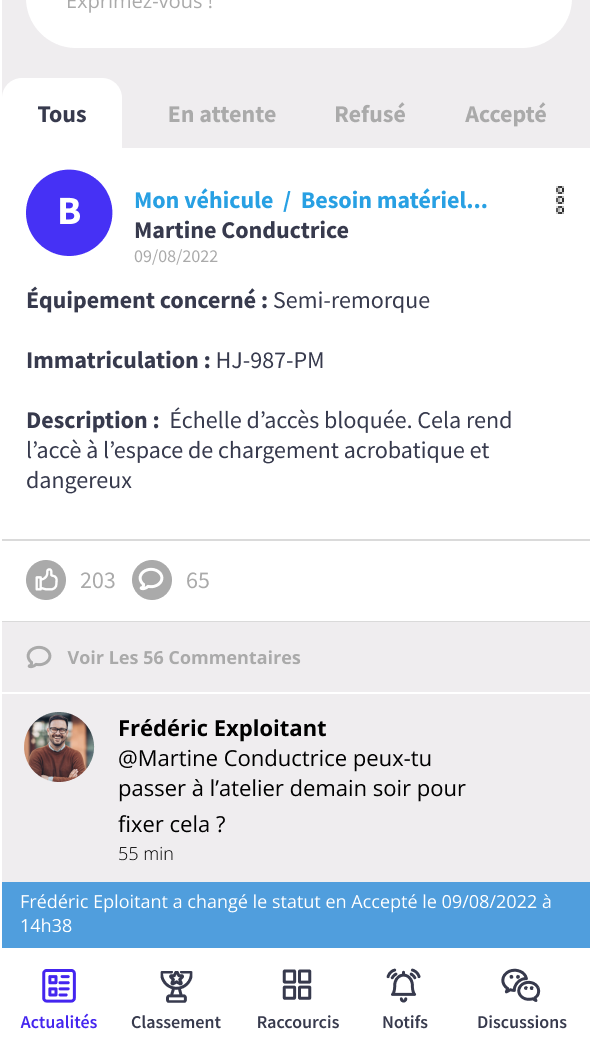Switch to the En attente tab
Image resolution: width=590 pixels, height=1054 pixels.
(x=222, y=114)
